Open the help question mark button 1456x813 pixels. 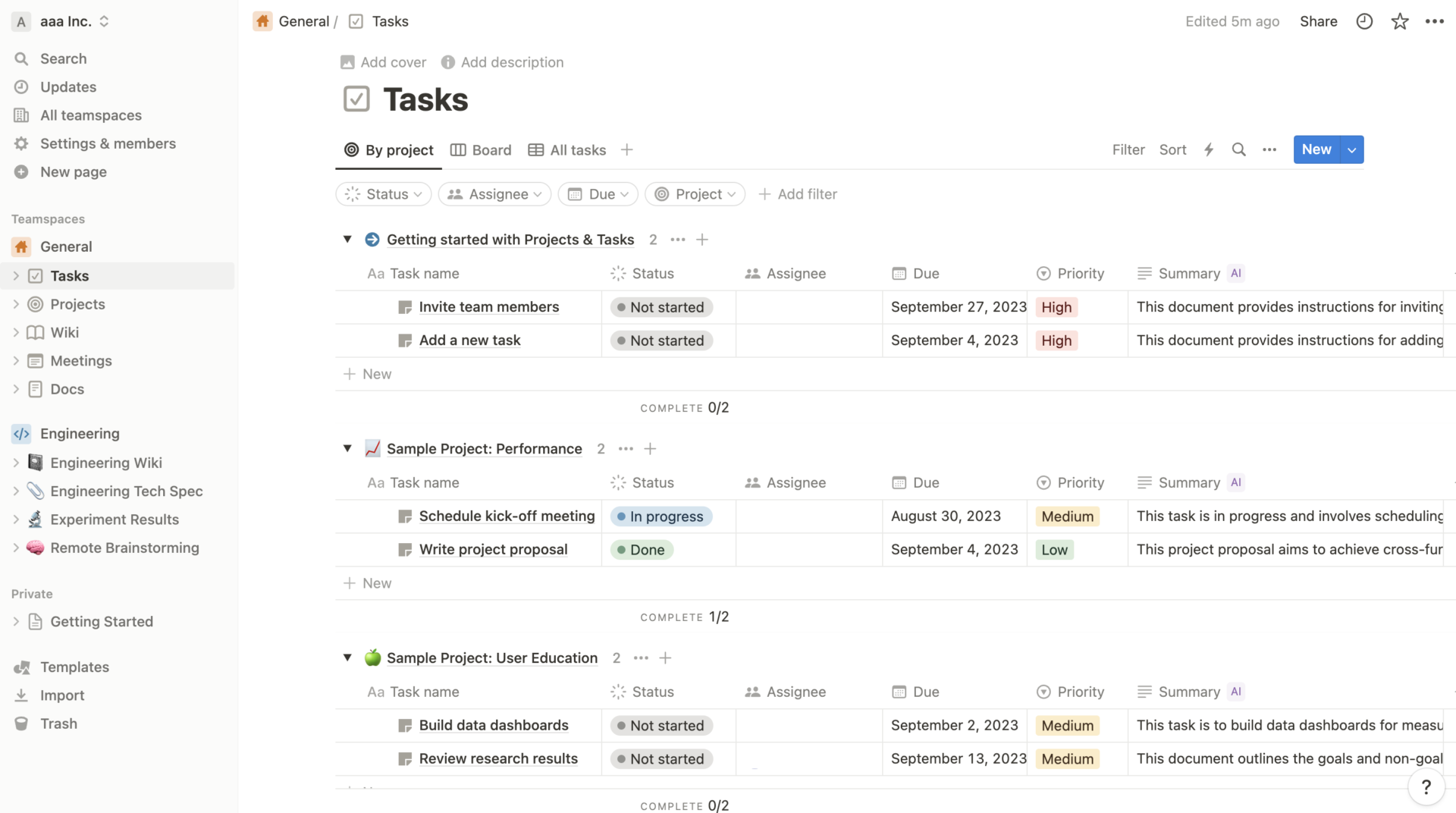1426,787
